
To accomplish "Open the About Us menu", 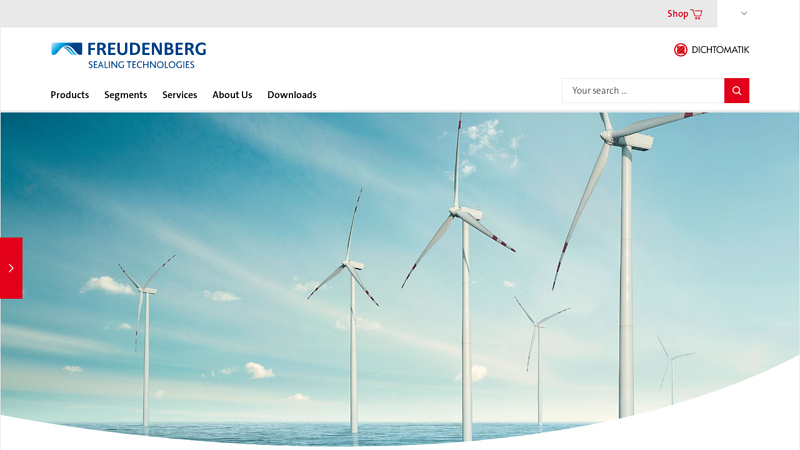I will pos(232,95).
